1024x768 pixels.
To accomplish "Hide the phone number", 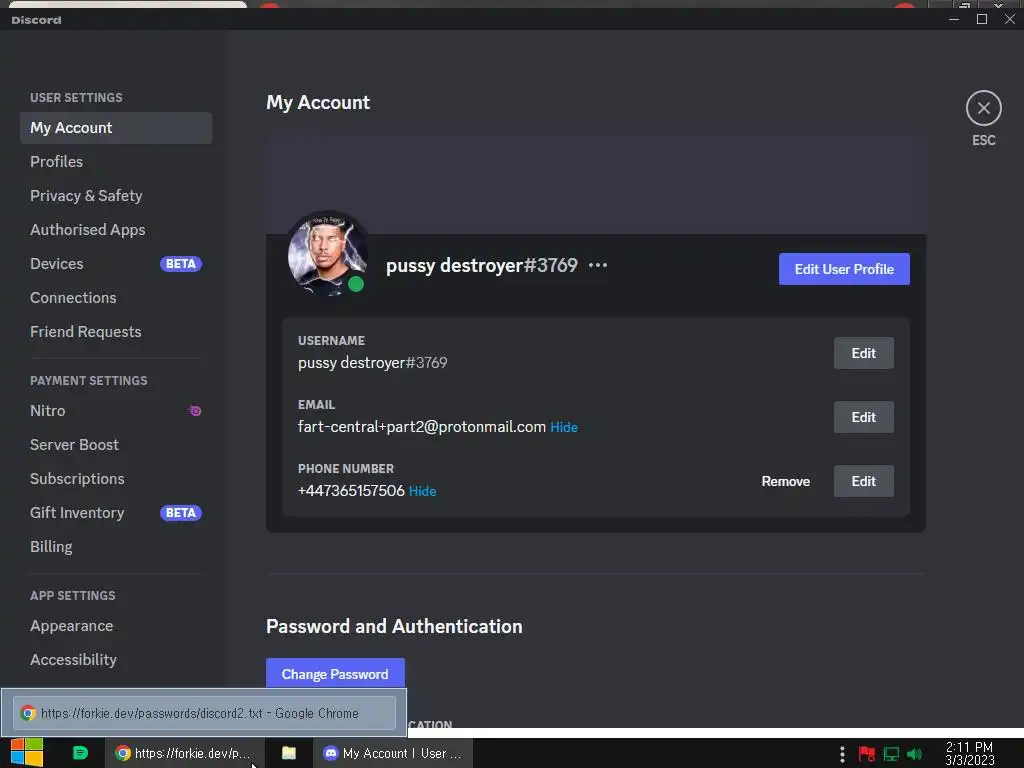I will [x=423, y=491].
